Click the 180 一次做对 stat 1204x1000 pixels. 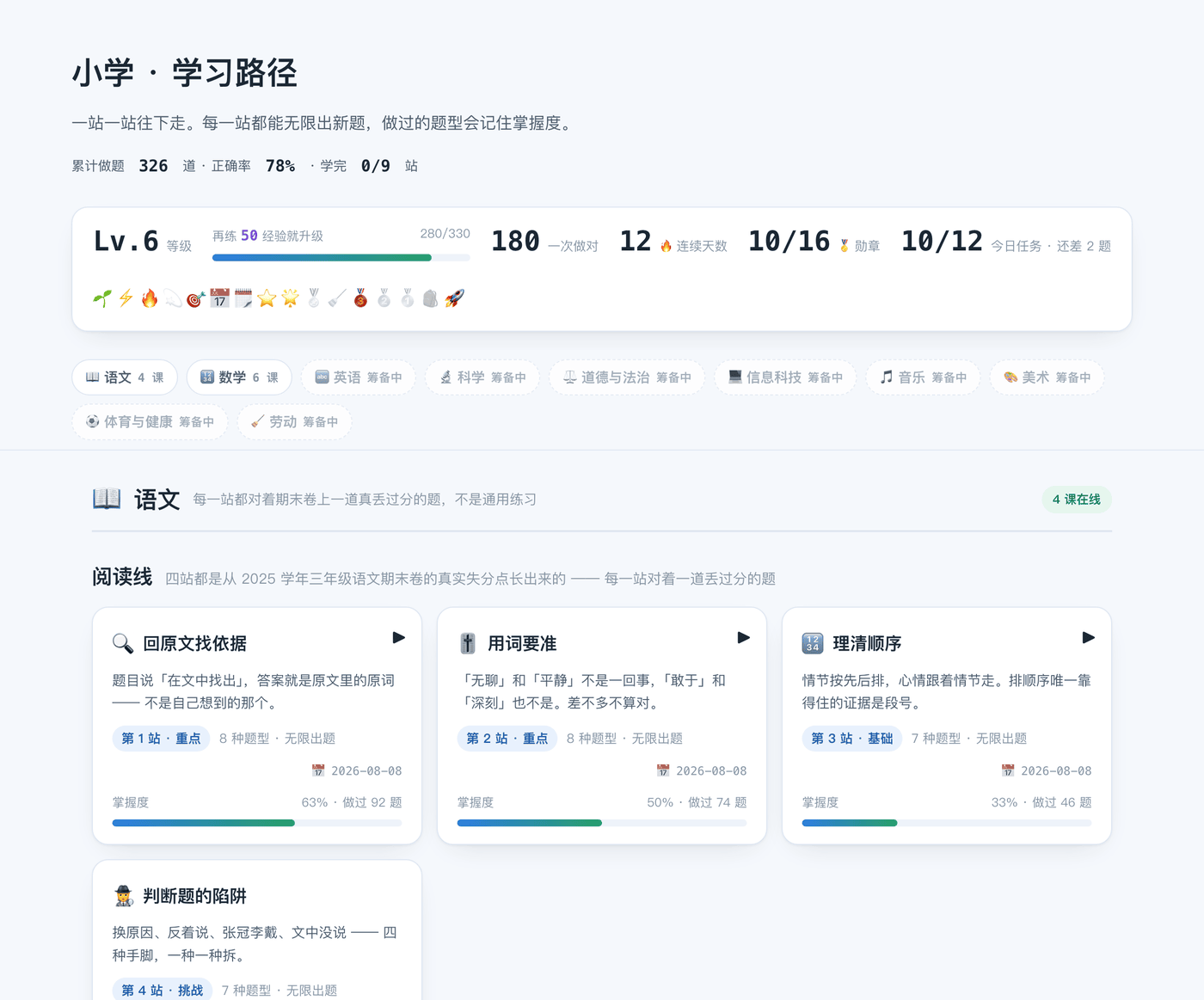[x=544, y=242]
